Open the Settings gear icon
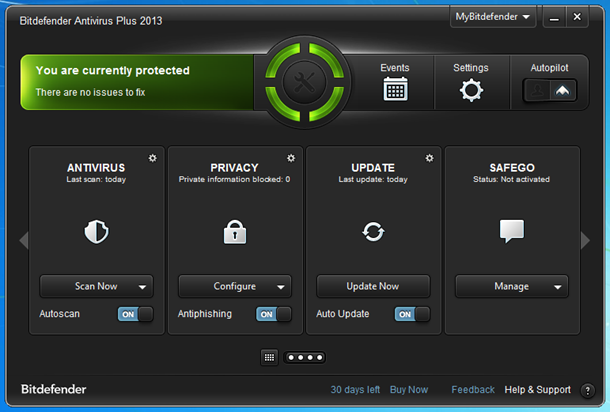The image size is (610, 412). [471, 90]
